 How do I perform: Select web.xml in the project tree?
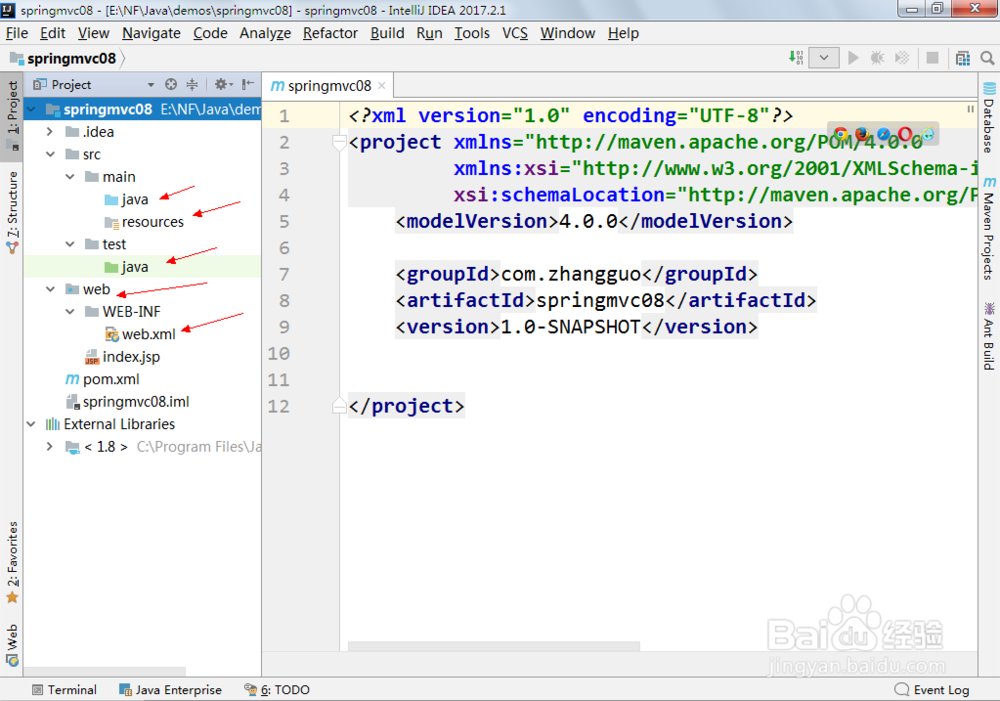coord(146,333)
